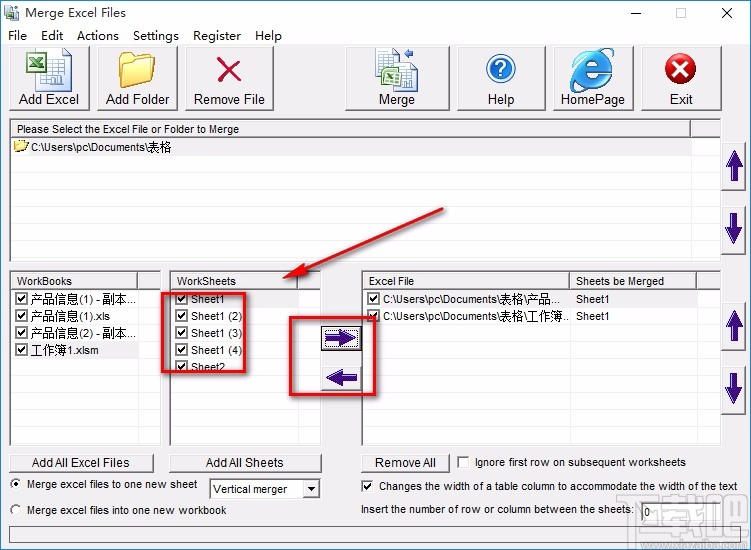Uncheck the Sheet1 (2) worksheet checkbox
This screenshot has width=751, height=550.
coord(182,316)
